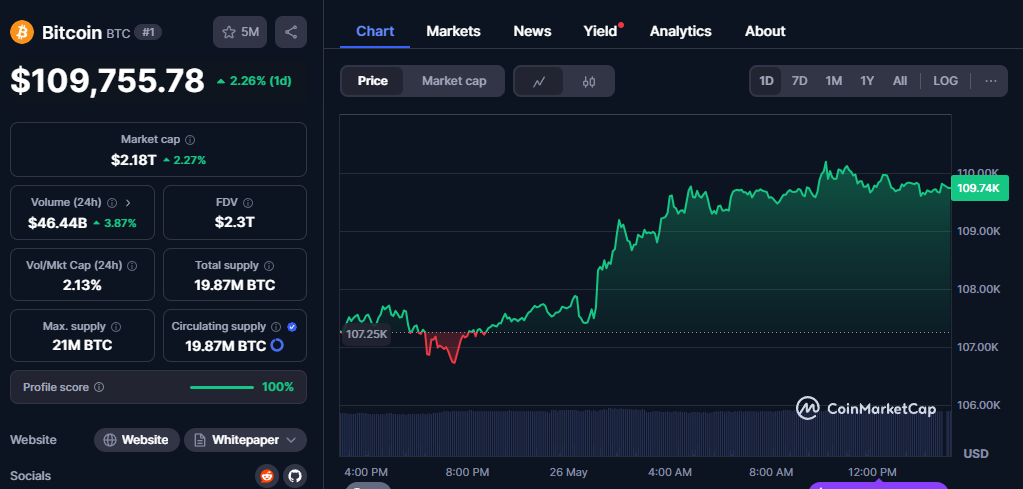
Task: Open the Chart tab
Action: [x=375, y=31]
